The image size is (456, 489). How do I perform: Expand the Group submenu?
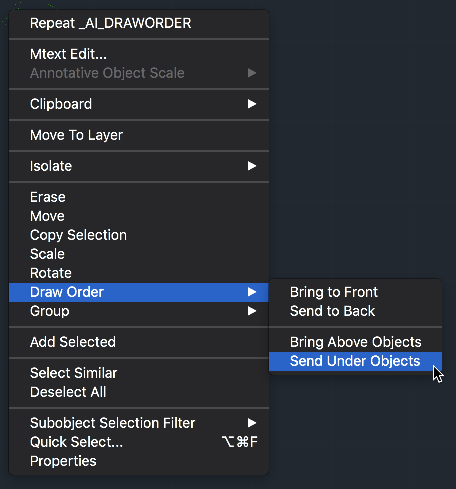[x=139, y=311]
